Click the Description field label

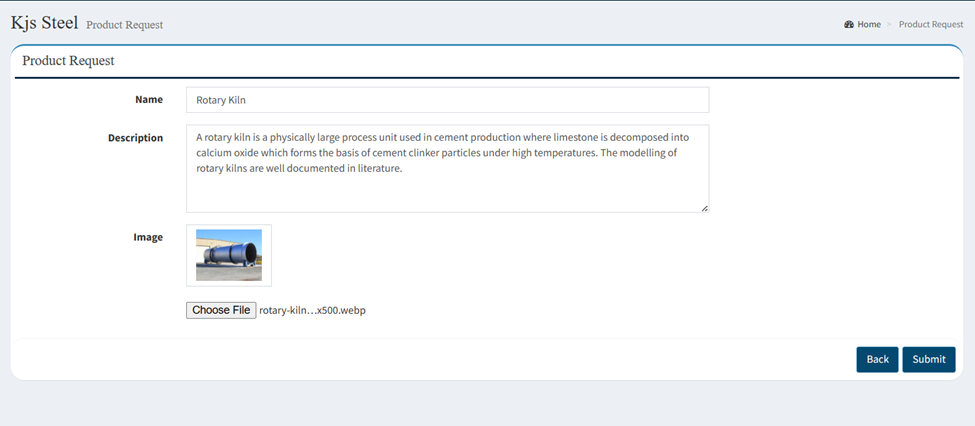tap(136, 138)
